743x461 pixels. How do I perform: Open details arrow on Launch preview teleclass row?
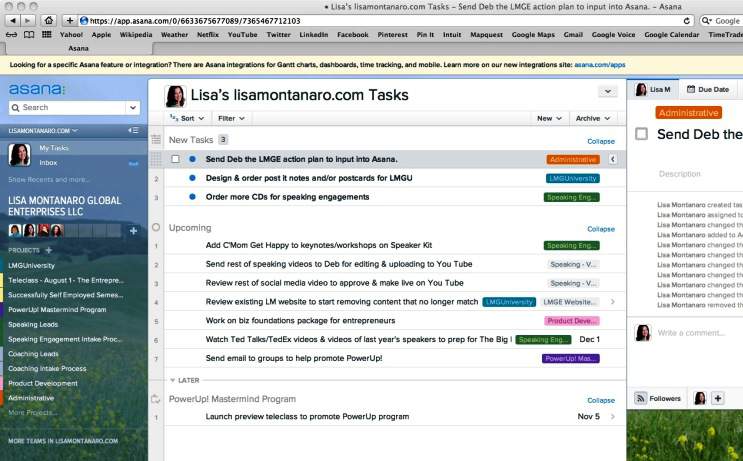(x=613, y=416)
